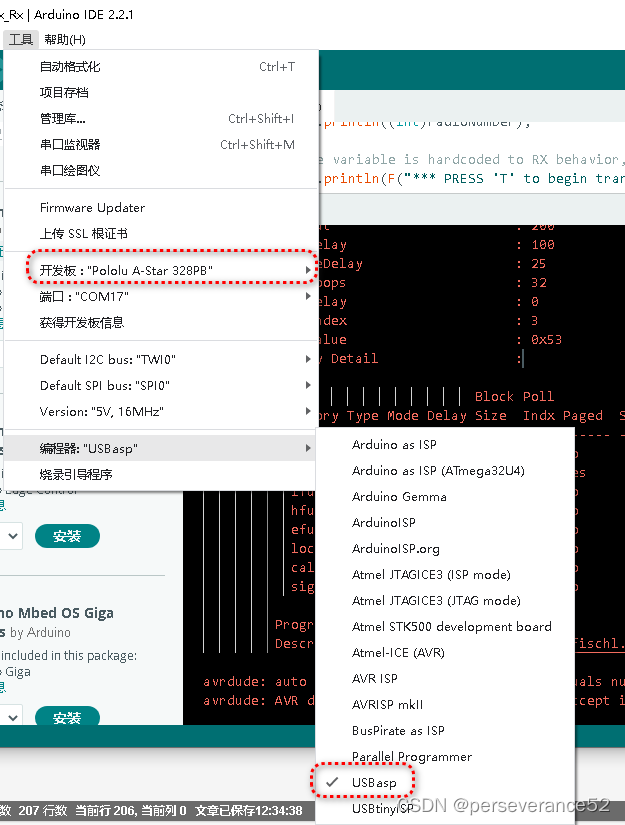Select ArduinoISP programmer
The image size is (625, 825).
pyautogui.click(x=445, y=523)
